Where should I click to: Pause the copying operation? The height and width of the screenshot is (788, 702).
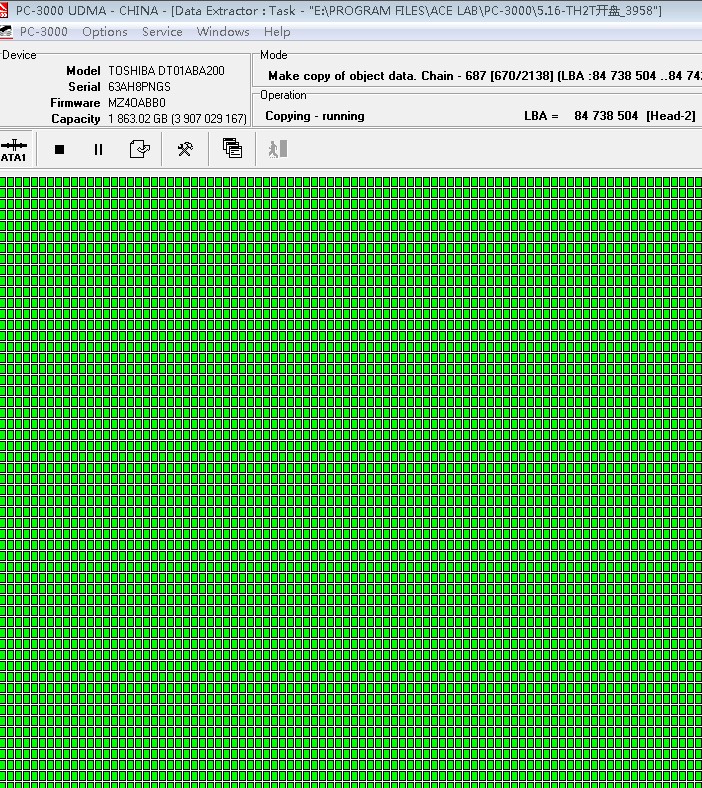coord(98,150)
